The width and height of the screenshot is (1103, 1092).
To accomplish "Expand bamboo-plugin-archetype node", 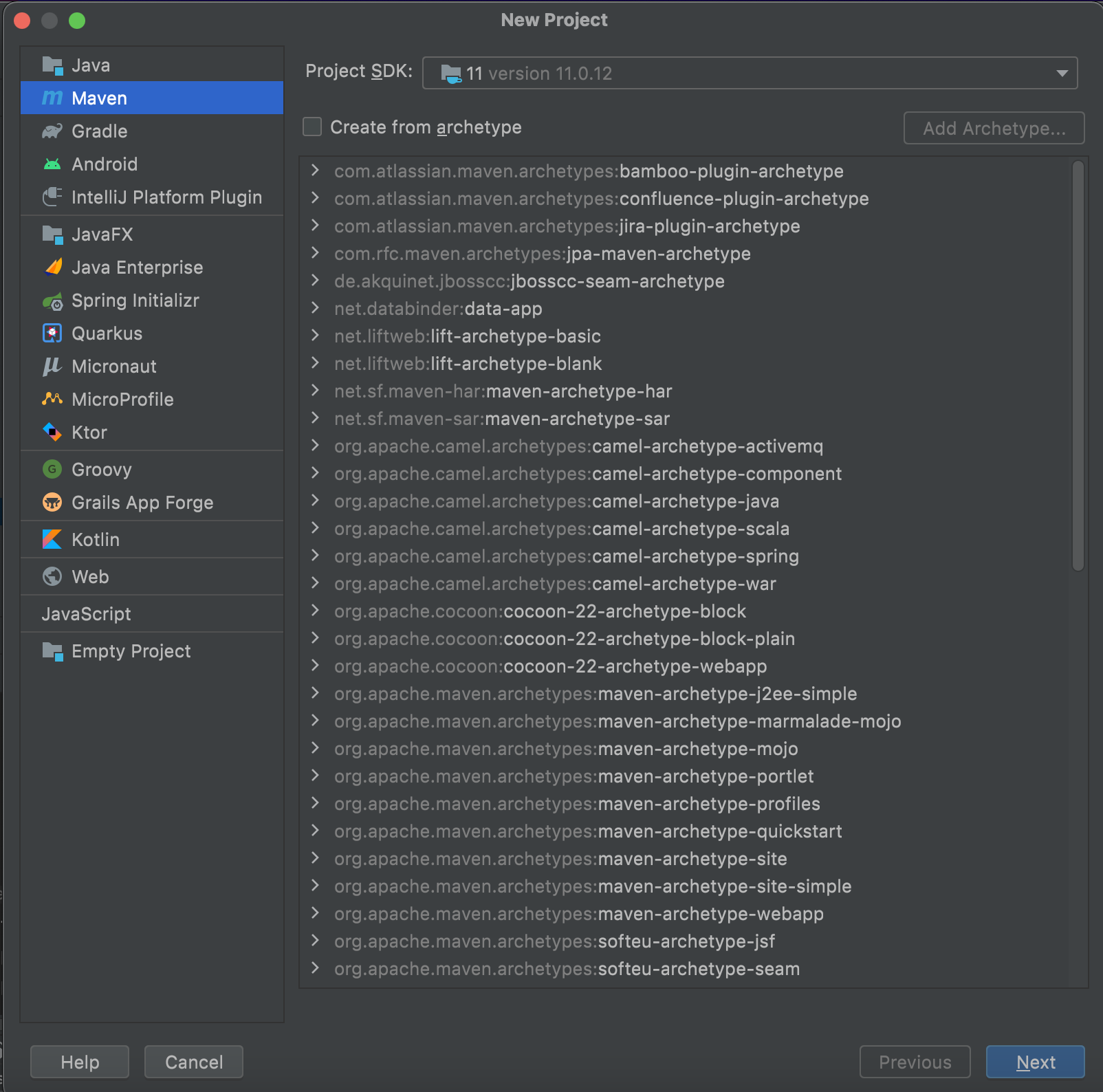I will [315, 171].
